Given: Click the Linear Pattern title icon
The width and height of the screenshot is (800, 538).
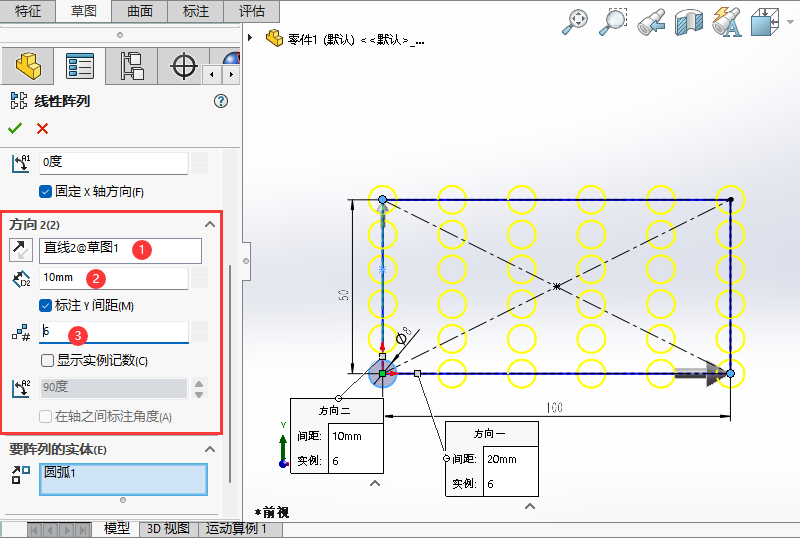Looking at the screenshot, I should 19,101.
